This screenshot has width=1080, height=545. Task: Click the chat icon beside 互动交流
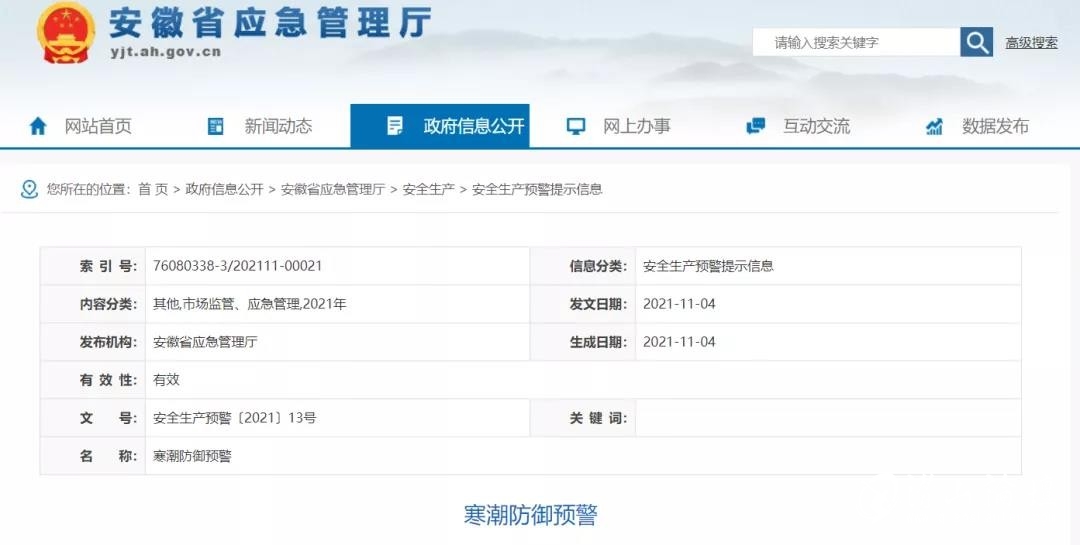pos(756,126)
